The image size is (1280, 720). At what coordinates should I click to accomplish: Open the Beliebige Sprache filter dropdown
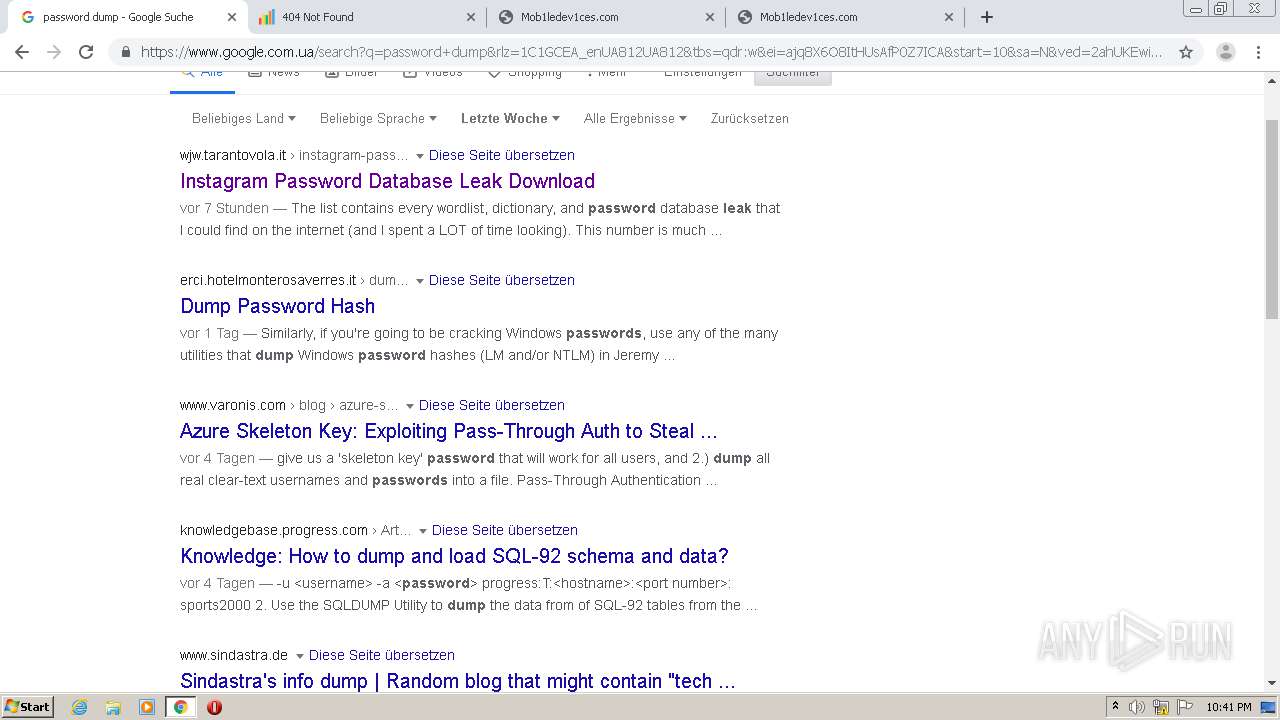[x=378, y=118]
